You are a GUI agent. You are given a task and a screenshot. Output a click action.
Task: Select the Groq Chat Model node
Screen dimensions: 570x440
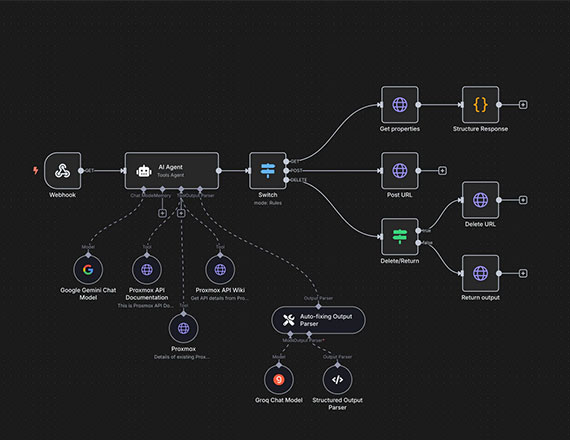(x=279, y=380)
